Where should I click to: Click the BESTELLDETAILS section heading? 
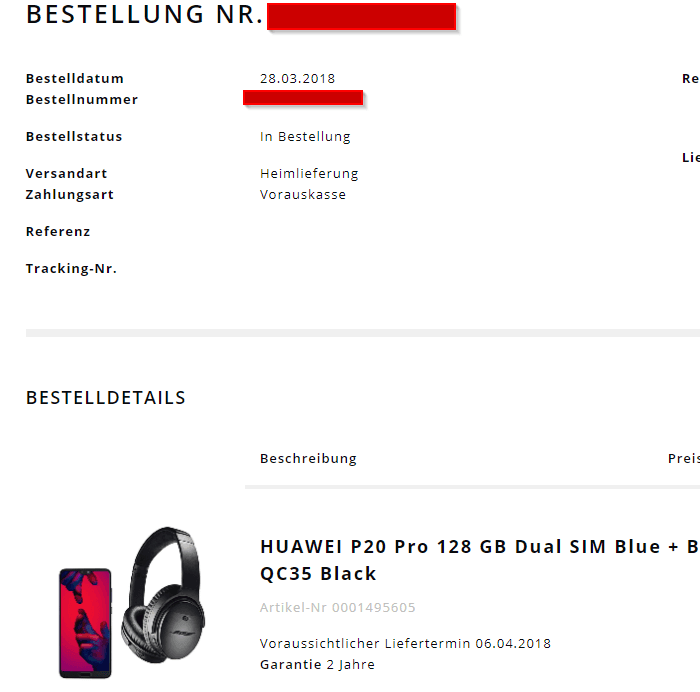coord(105,398)
